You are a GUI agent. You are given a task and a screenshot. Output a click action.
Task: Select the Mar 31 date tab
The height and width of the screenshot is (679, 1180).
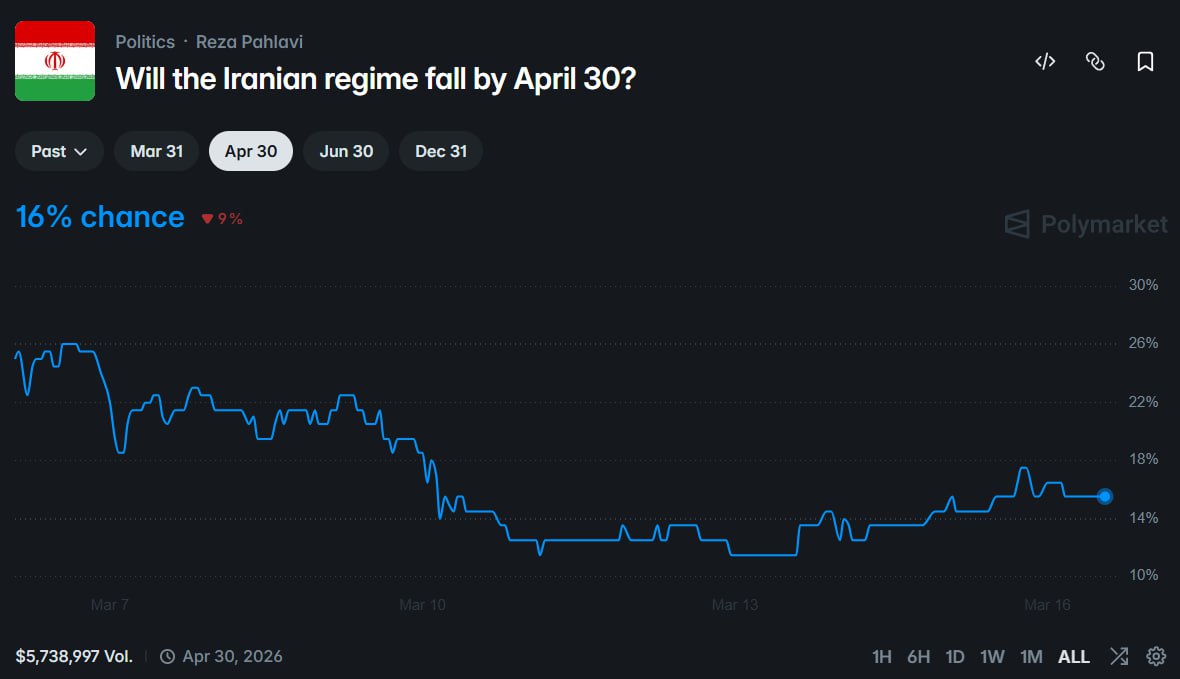click(x=157, y=152)
